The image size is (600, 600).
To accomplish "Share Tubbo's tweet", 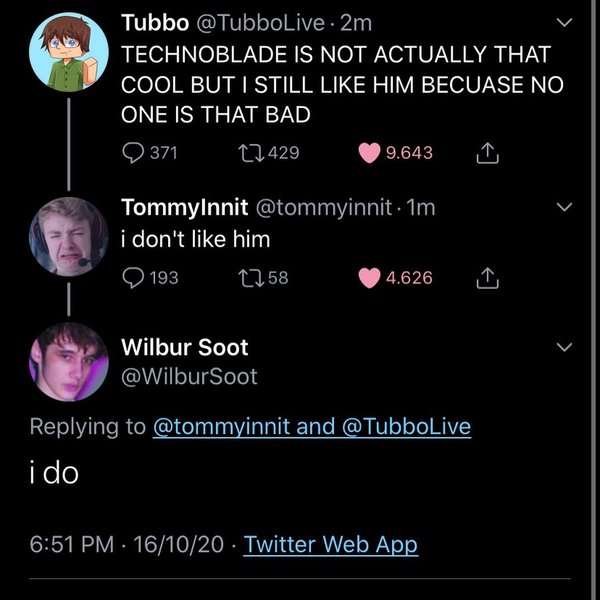I will tap(487, 153).
